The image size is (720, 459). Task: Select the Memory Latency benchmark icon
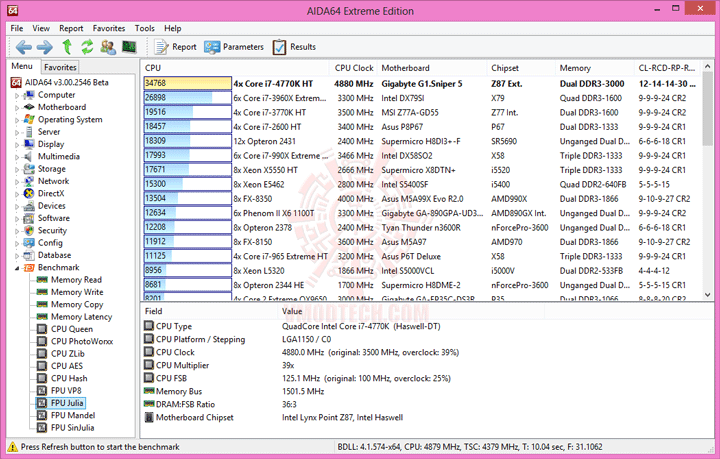[x=42, y=317]
